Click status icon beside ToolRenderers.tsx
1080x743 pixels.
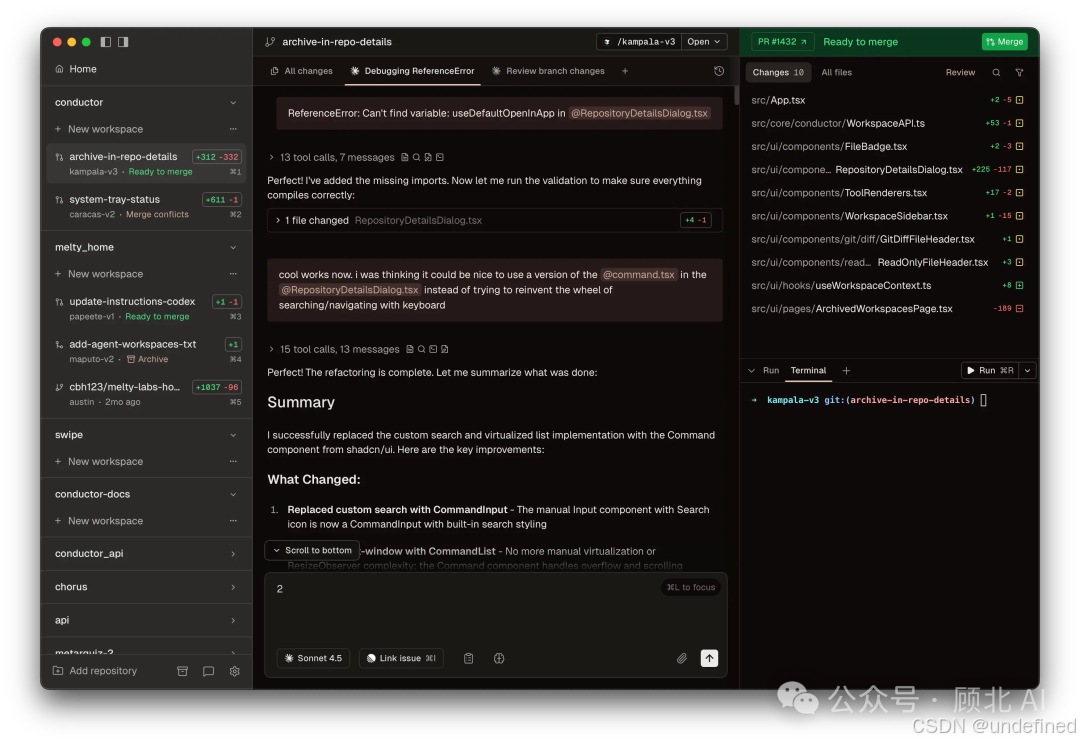[x=1019, y=193]
